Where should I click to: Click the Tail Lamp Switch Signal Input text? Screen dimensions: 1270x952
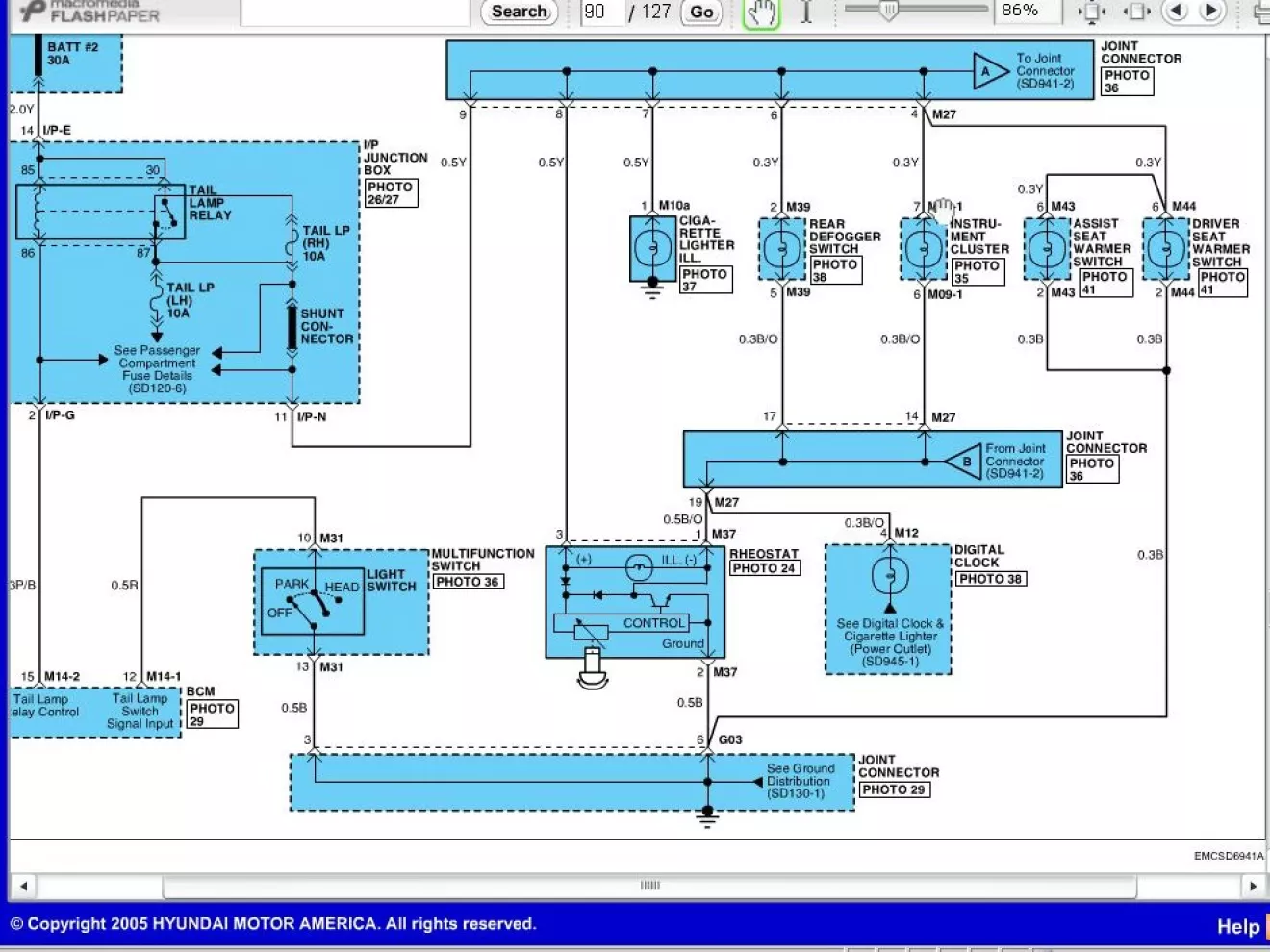(140, 712)
